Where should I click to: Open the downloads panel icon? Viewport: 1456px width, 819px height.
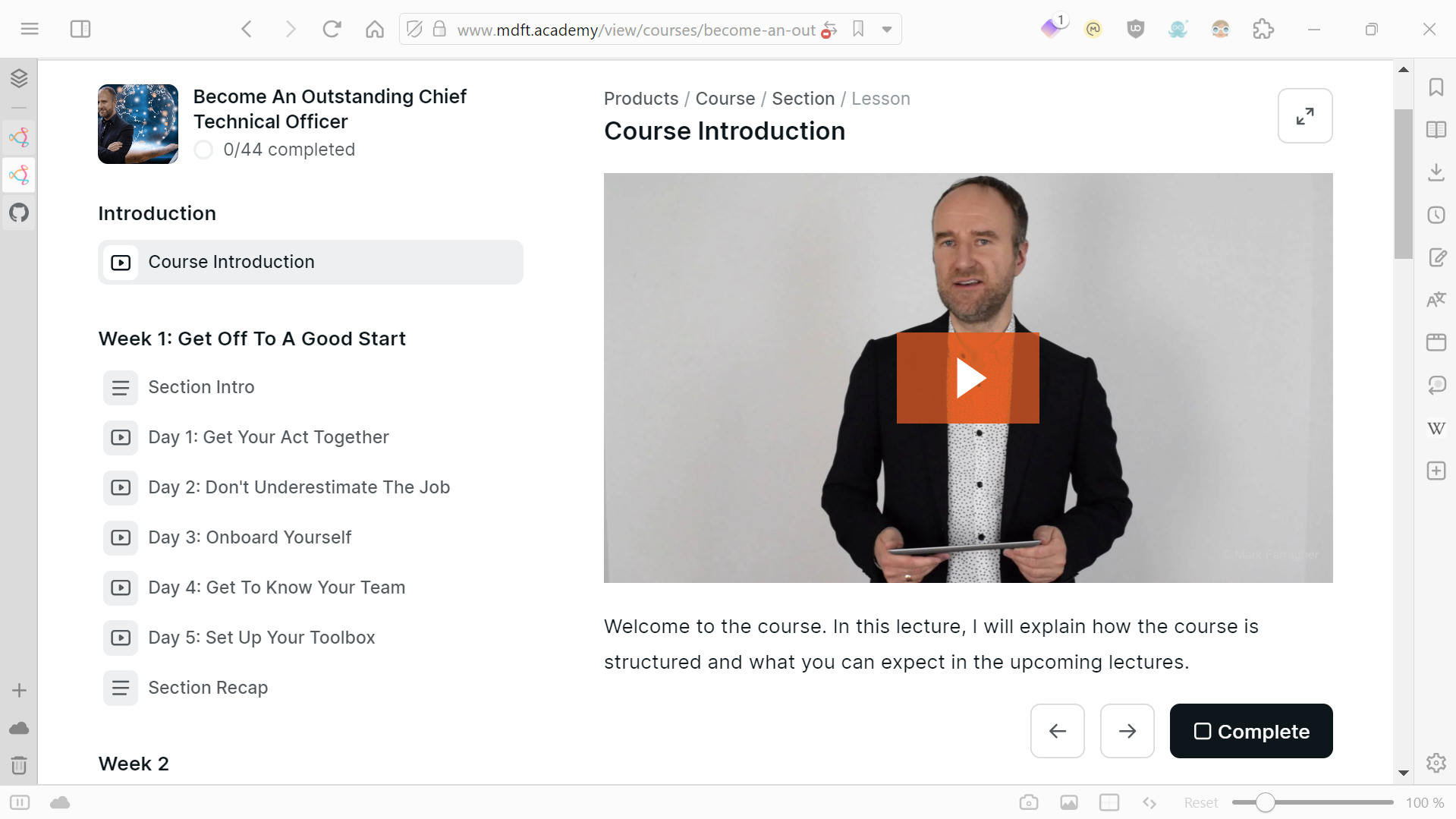[x=1436, y=172]
